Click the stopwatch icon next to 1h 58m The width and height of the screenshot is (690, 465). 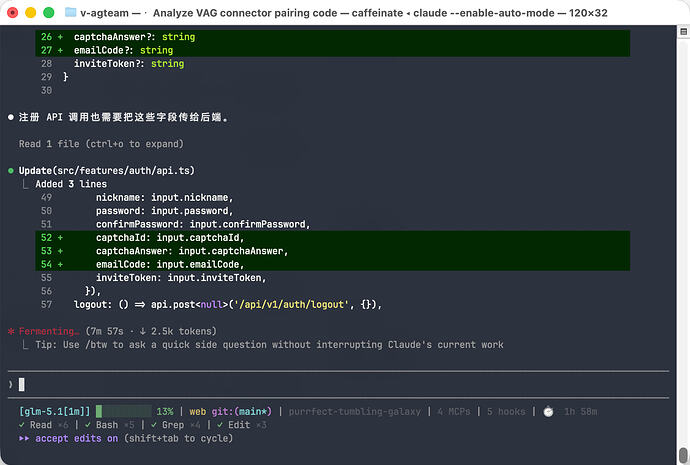click(548, 412)
